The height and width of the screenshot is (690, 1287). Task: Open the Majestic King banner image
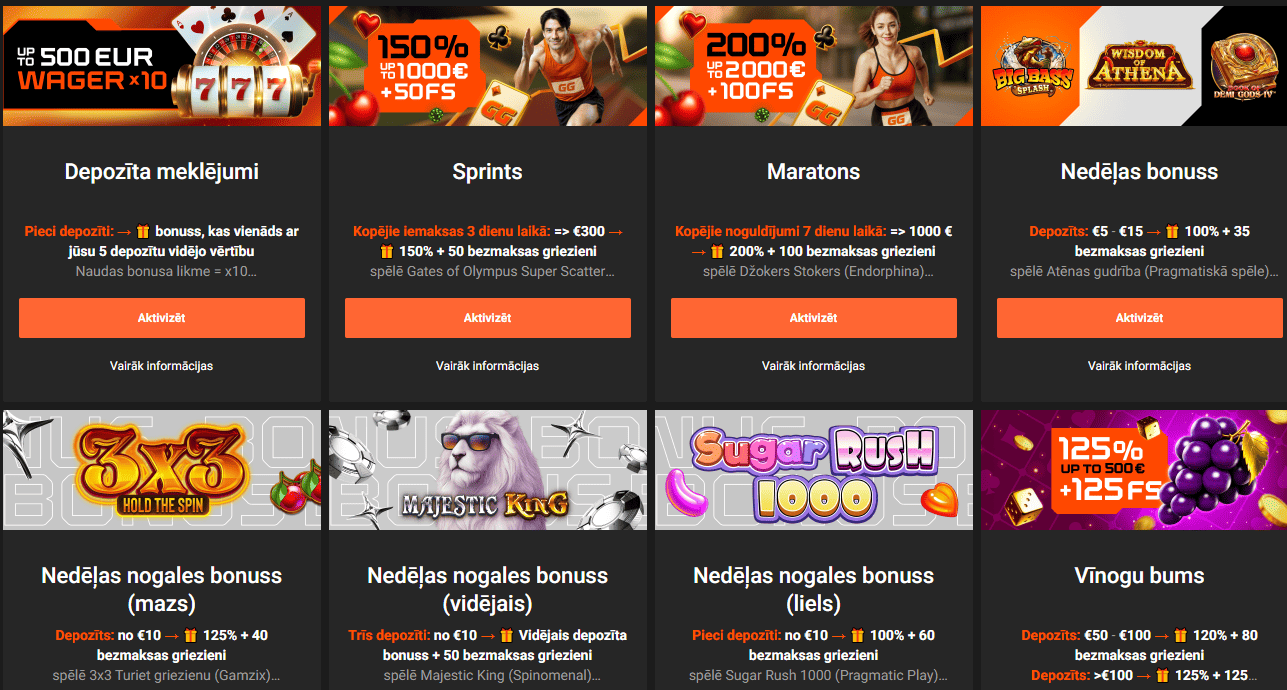[x=488, y=470]
